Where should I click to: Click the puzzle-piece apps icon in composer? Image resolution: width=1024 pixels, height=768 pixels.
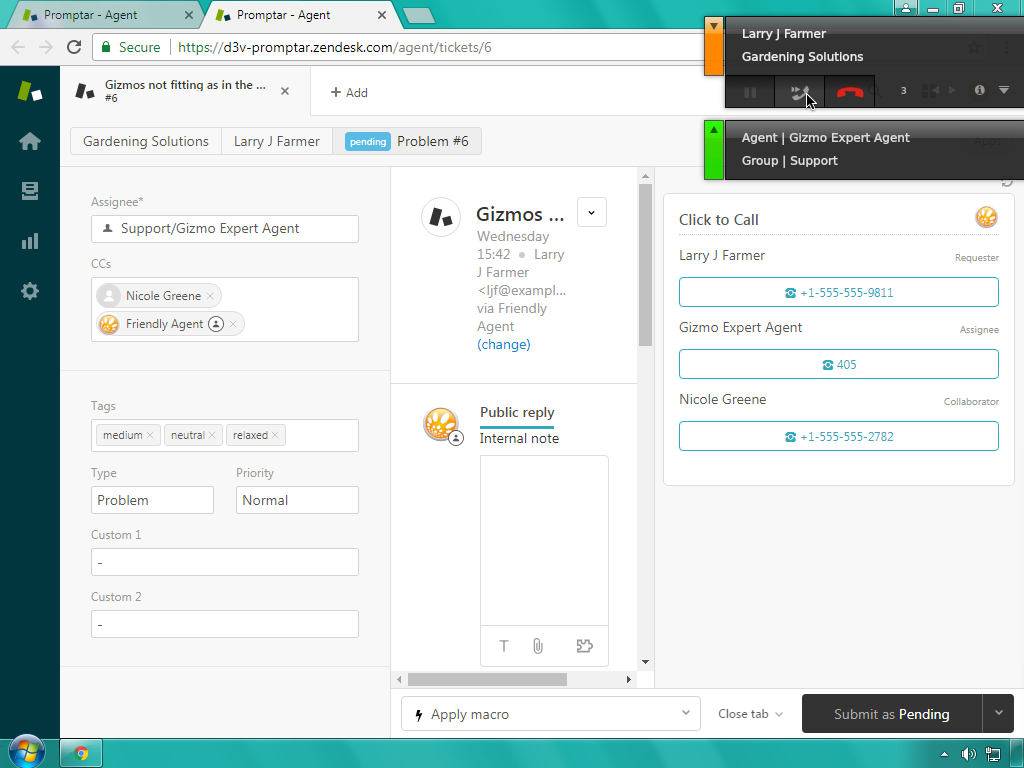584,646
